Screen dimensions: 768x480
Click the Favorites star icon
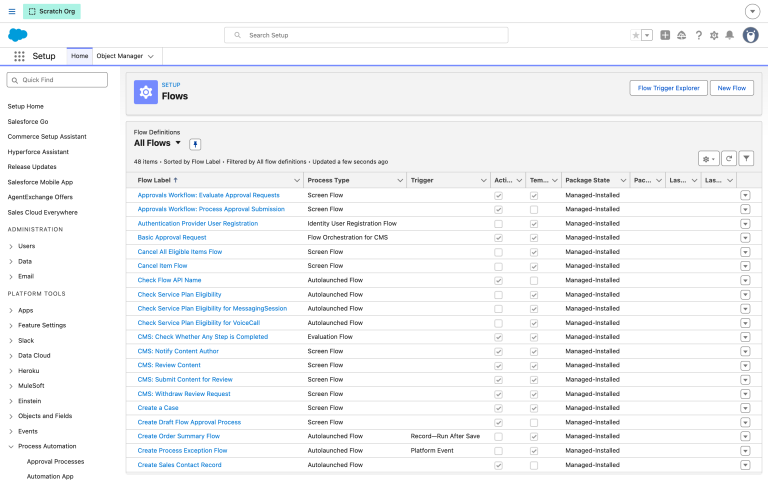636,35
